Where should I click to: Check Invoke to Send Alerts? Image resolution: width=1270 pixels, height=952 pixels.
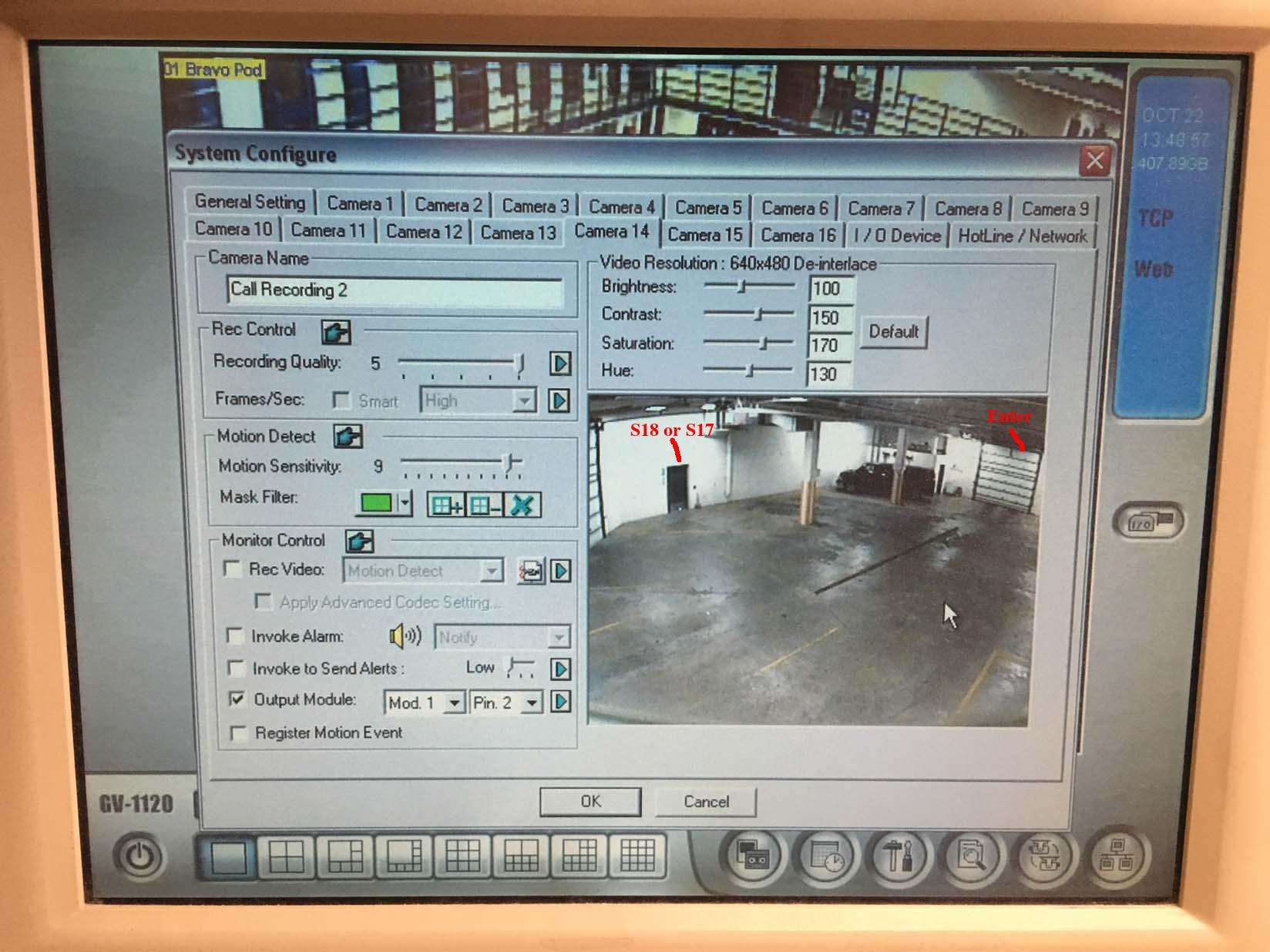pos(236,668)
